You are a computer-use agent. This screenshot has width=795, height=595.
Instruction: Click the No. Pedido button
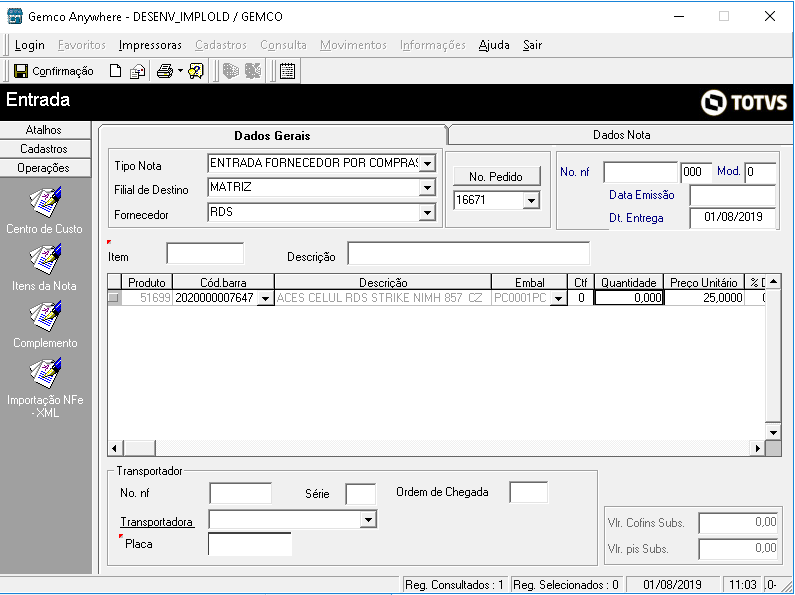pos(496,176)
